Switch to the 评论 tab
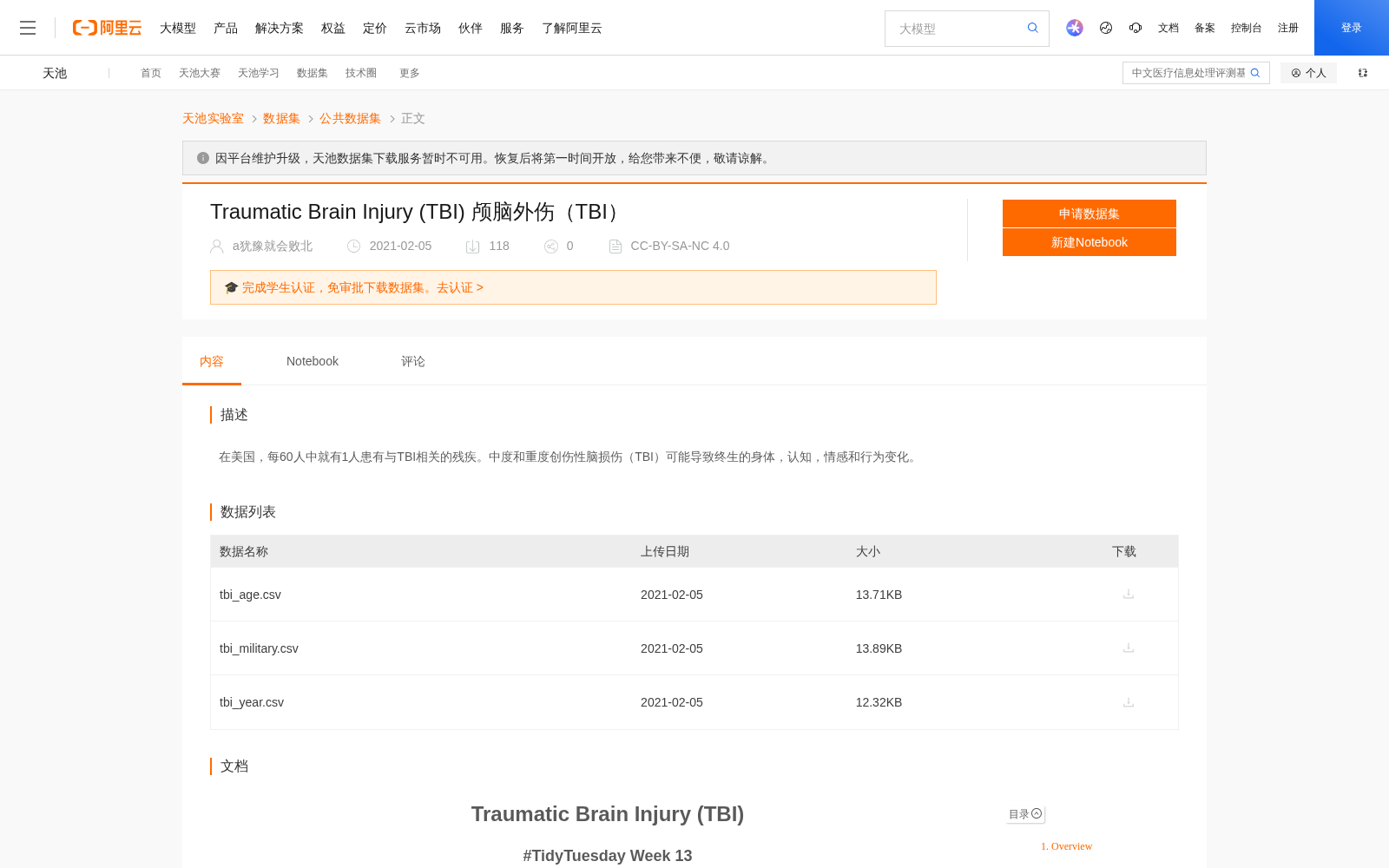 pos(413,361)
